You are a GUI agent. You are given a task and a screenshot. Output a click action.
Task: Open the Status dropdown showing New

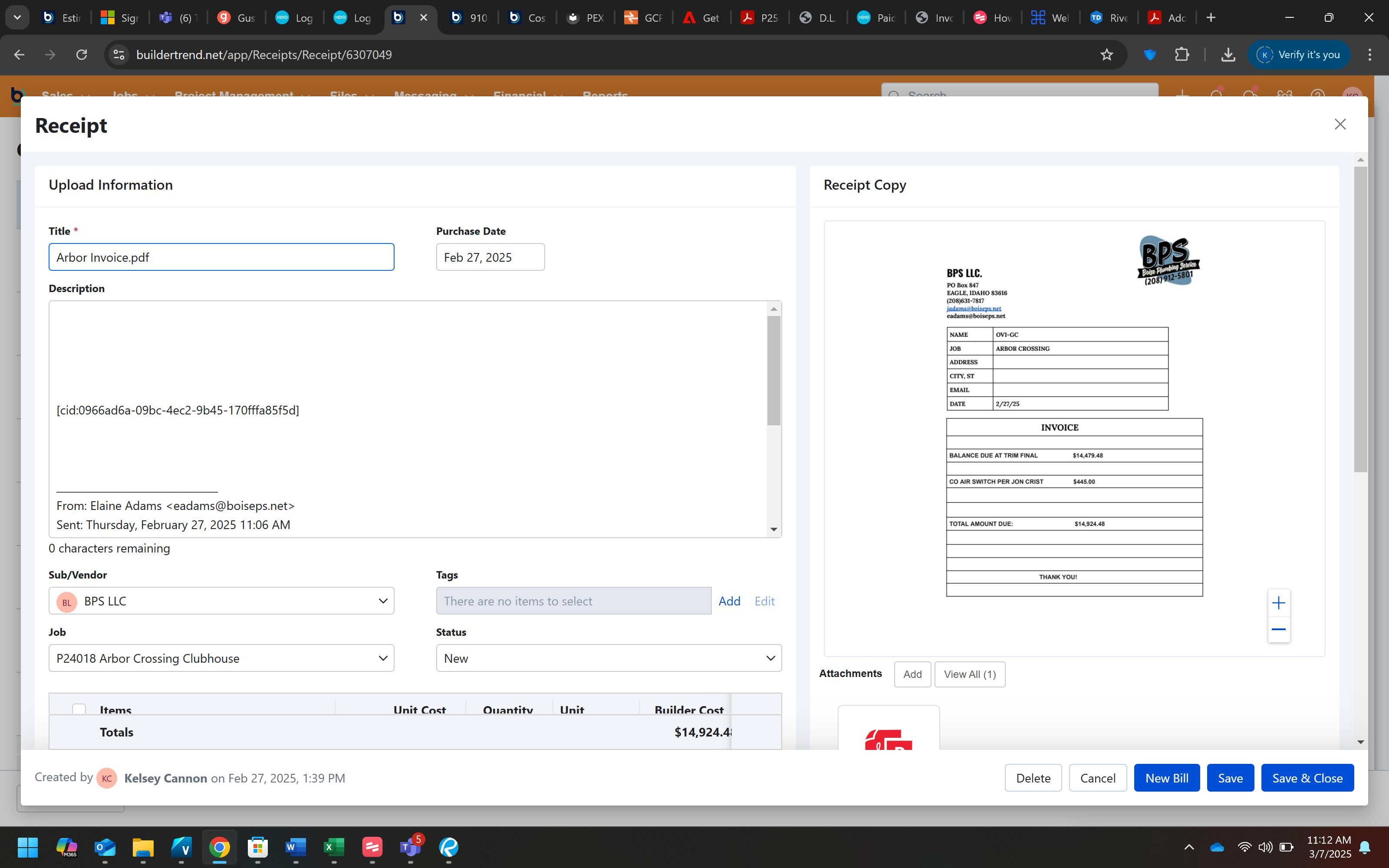coord(770,658)
